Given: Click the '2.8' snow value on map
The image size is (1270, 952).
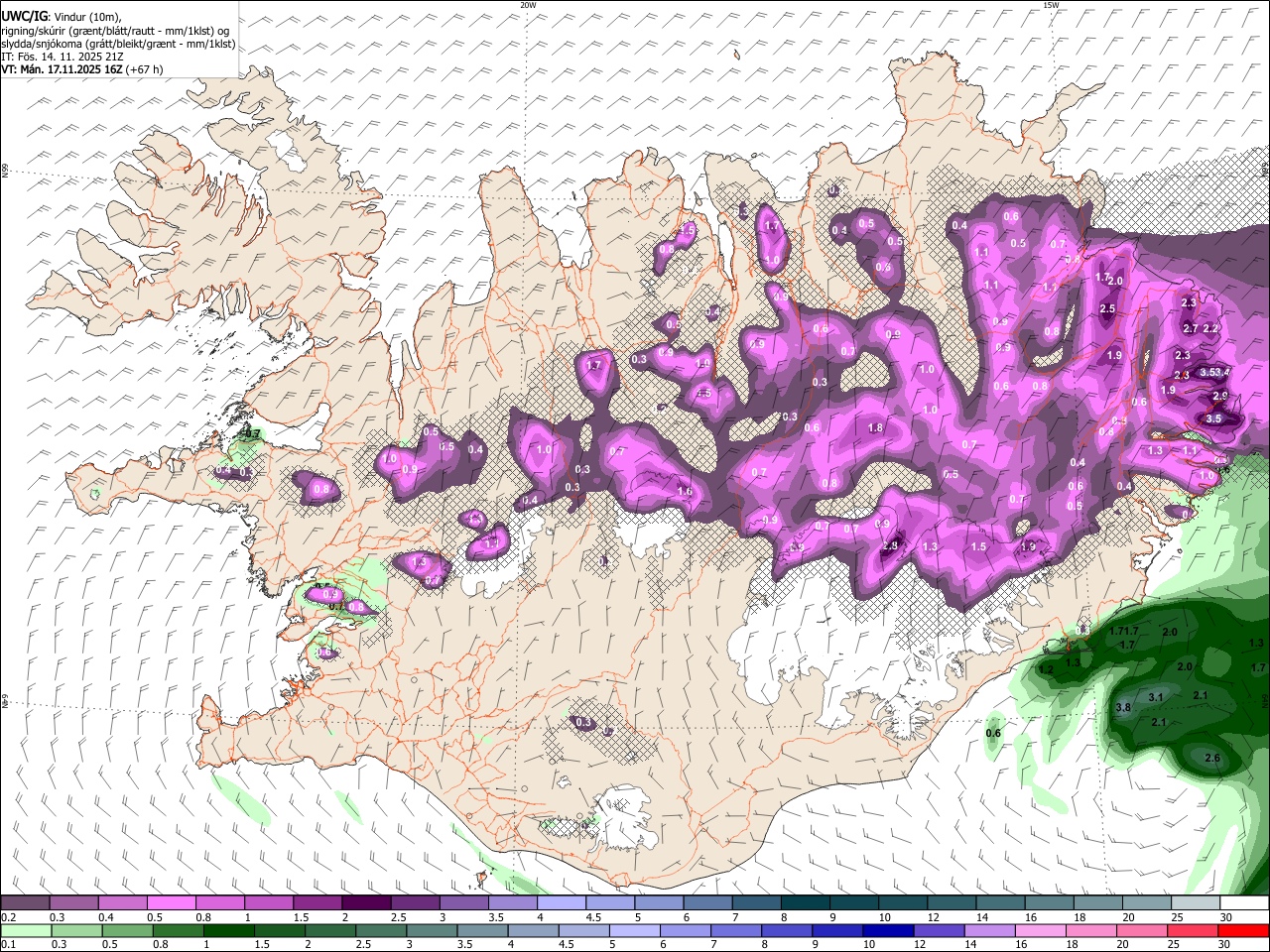Looking at the screenshot, I should click(889, 545).
